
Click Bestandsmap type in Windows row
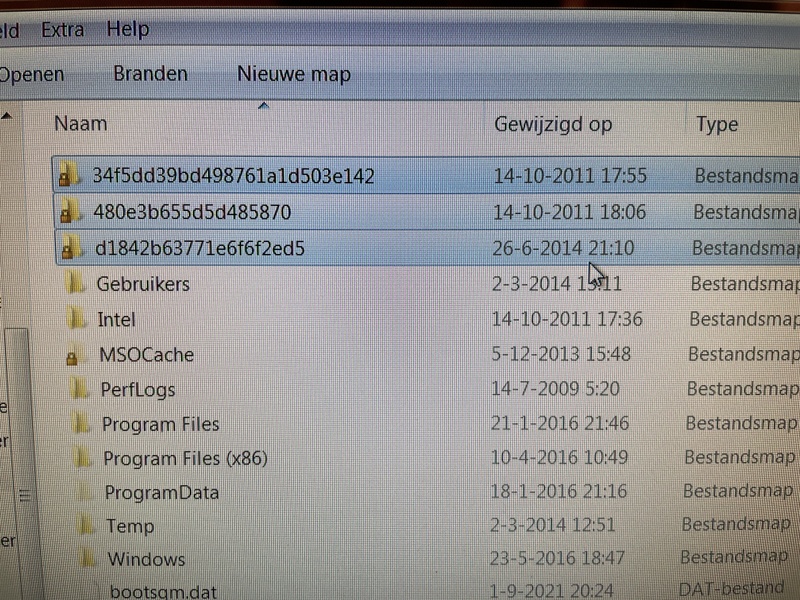coord(734,557)
